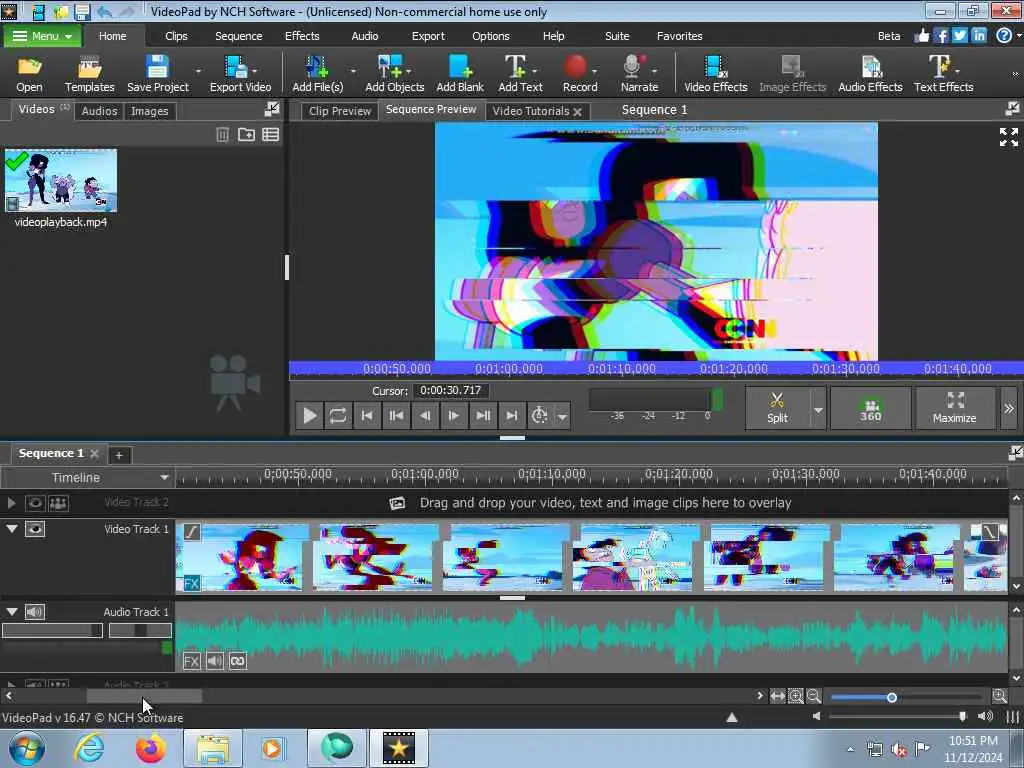Adjust Audio Track 1 volume slider

[52, 631]
